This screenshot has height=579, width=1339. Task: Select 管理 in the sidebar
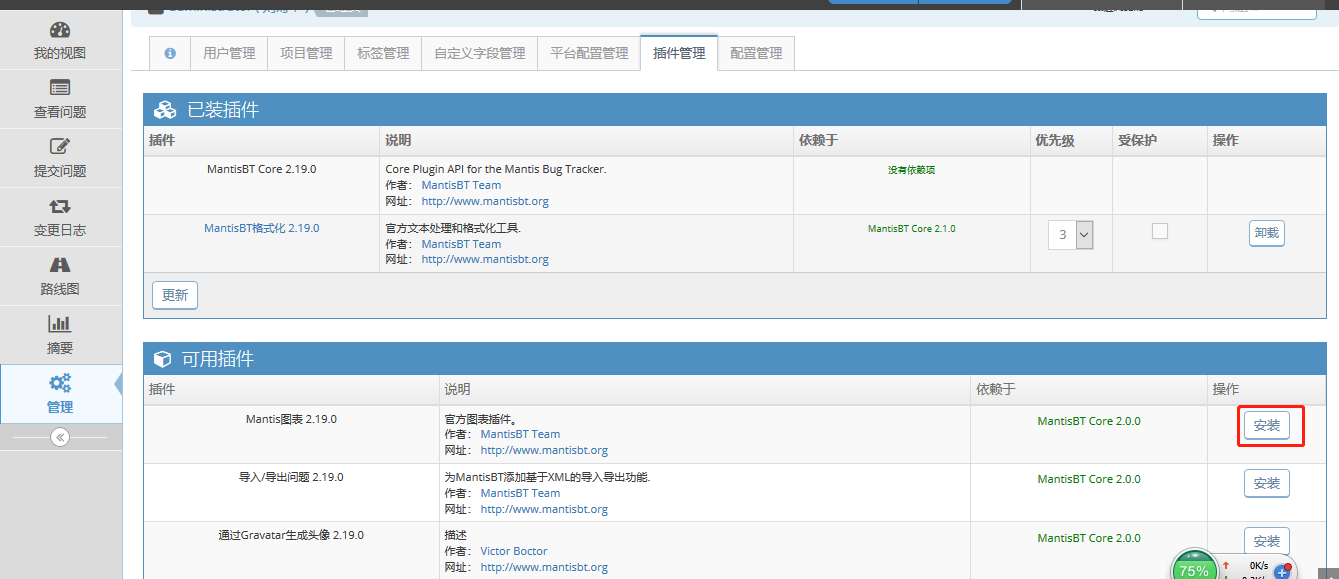pyautogui.click(x=60, y=395)
